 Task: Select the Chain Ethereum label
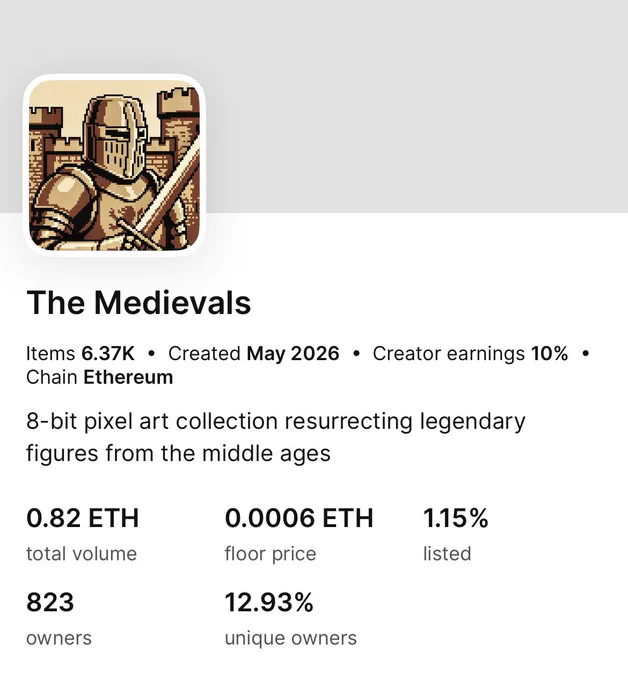99,377
